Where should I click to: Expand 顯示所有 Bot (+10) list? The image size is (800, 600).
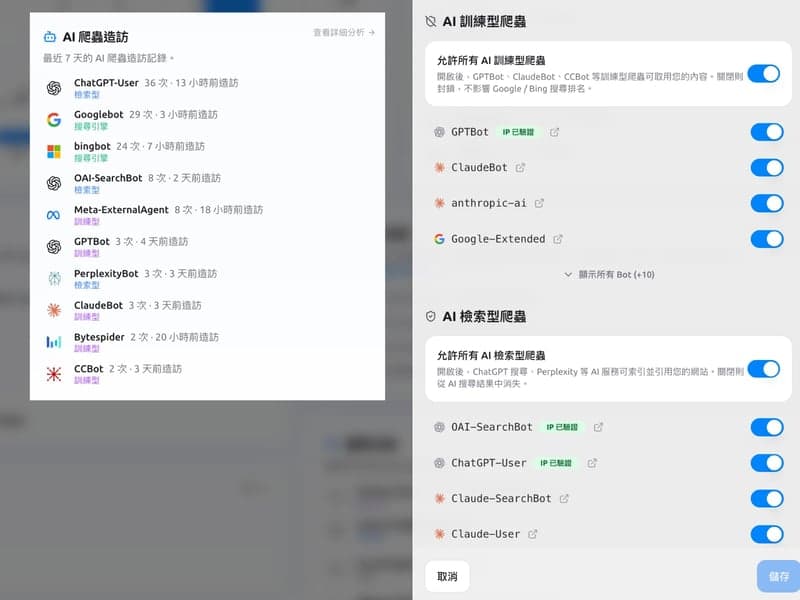pyautogui.click(x=609, y=274)
